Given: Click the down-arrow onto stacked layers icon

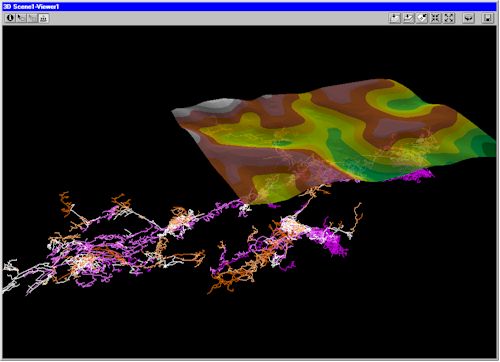Looking at the screenshot, I should pyautogui.click(x=408, y=18).
